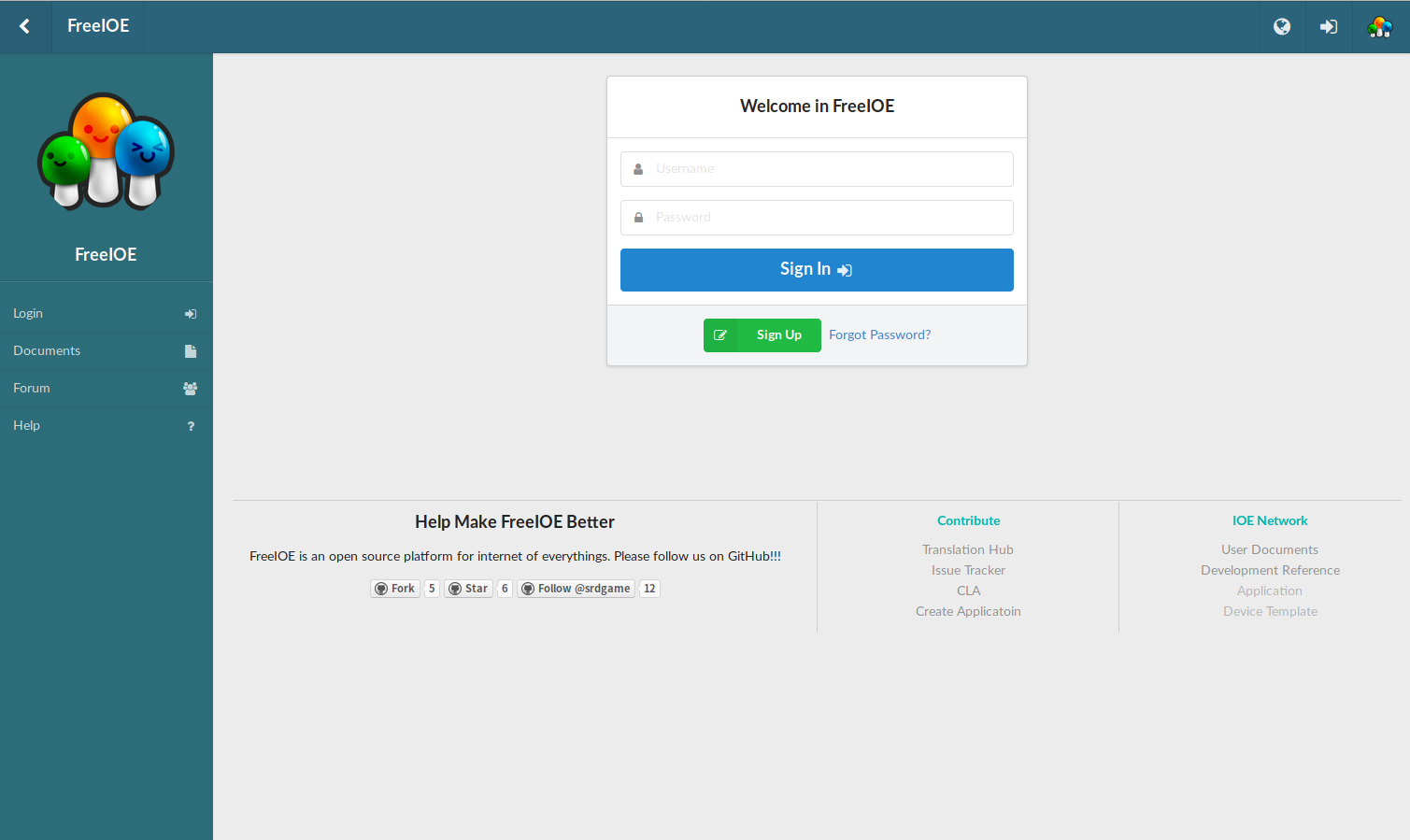Viewport: 1410px width, 840px height.
Task: Click the sign-in arrow icon in top bar
Action: click(1328, 26)
